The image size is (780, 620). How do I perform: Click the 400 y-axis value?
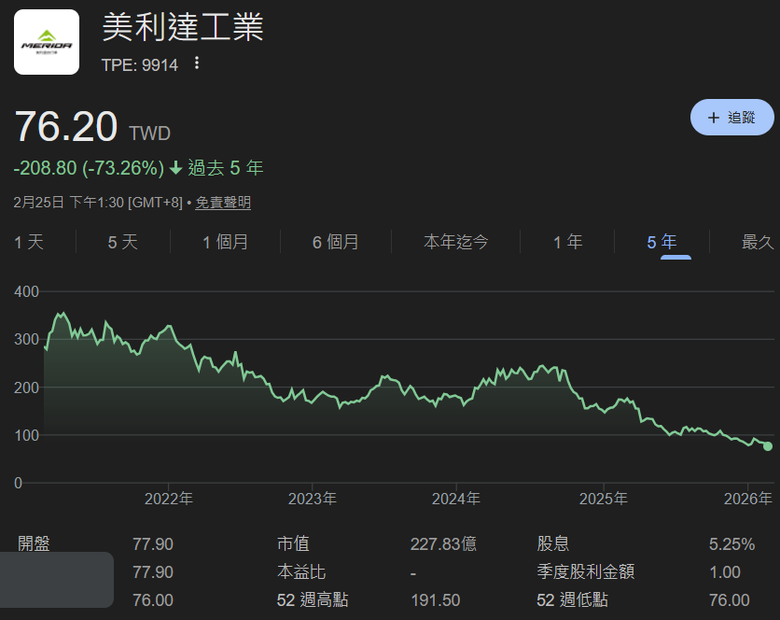tap(26, 292)
